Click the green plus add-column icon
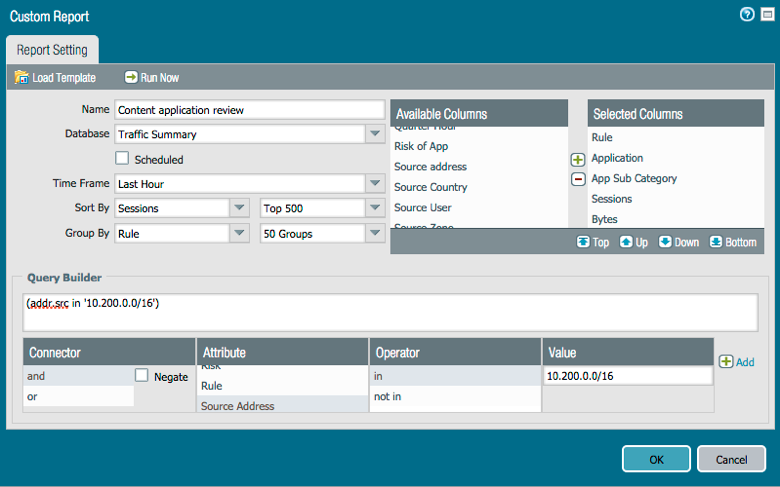 [x=577, y=159]
